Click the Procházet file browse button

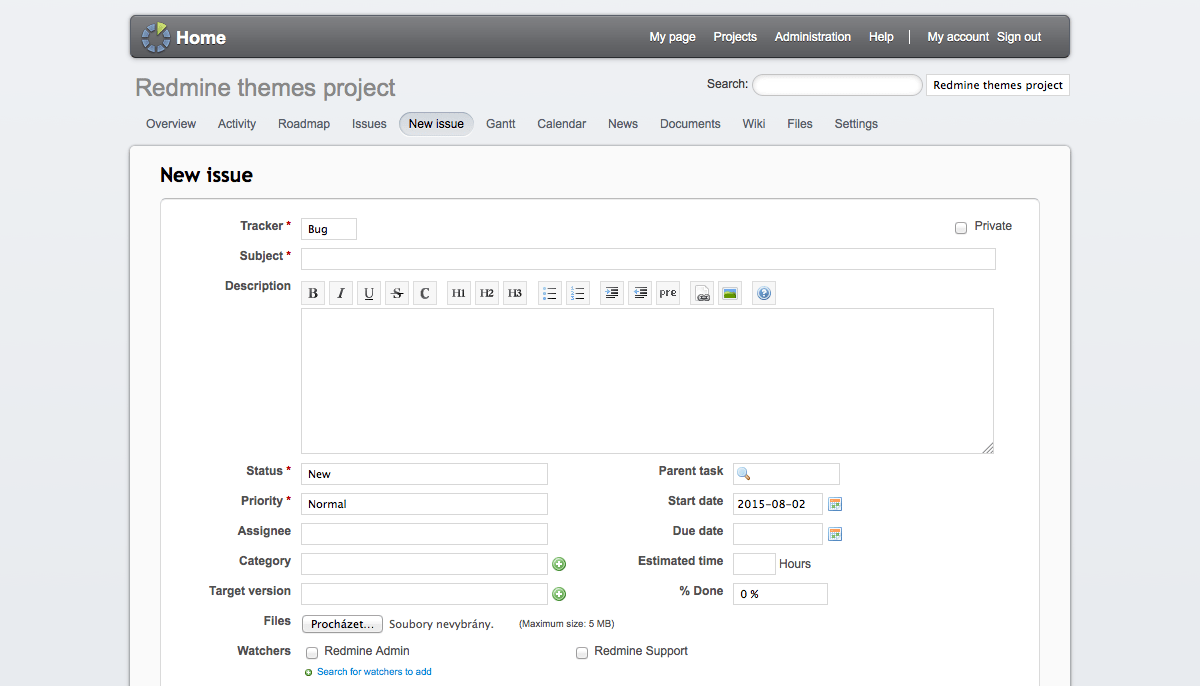(343, 624)
